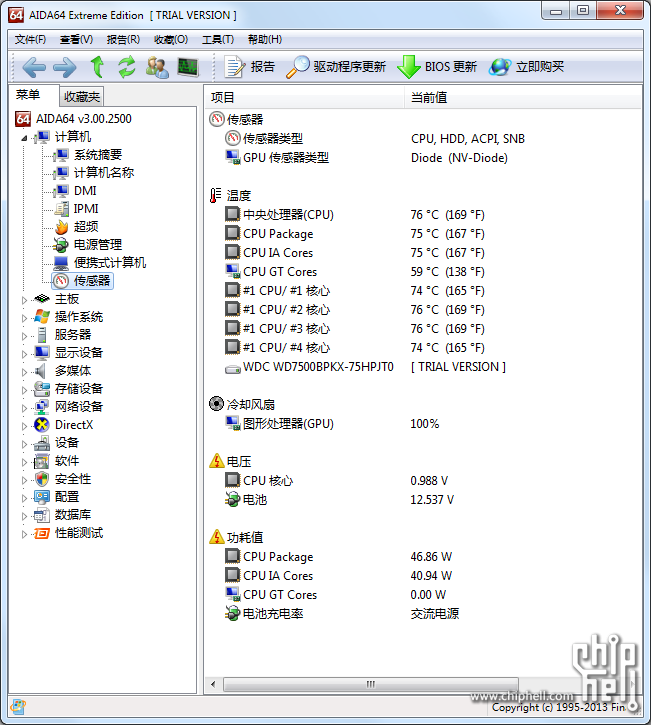Click the 配置 configuration icon
The image size is (651, 725).
pyautogui.click(x=42, y=497)
